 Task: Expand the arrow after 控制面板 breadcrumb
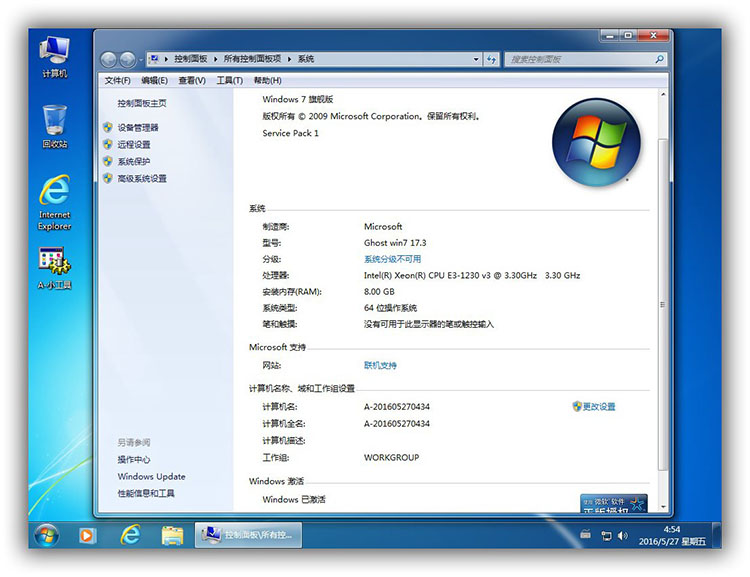pyautogui.click(x=215, y=59)
